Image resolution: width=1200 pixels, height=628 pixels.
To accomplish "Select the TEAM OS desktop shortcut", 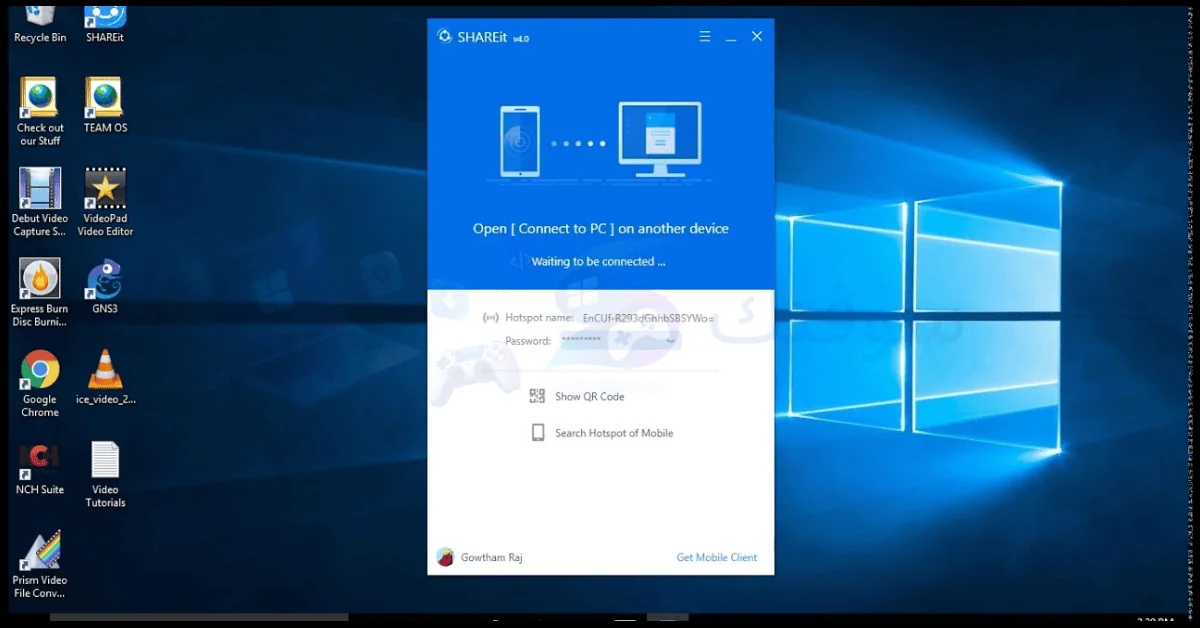I will (x=105, y=106).
